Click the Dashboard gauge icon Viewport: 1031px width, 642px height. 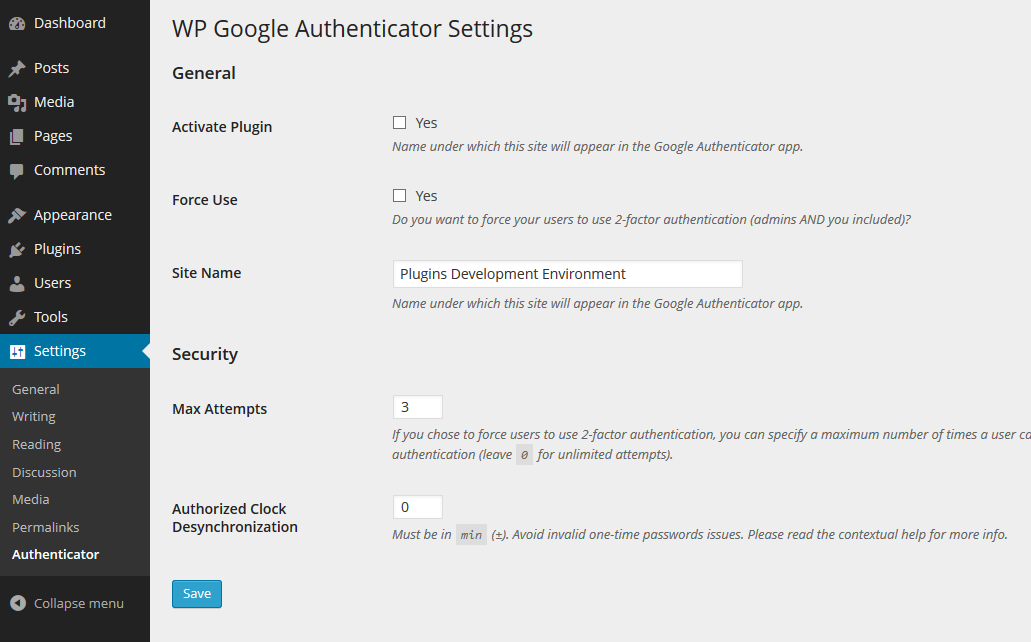[17, 24]
